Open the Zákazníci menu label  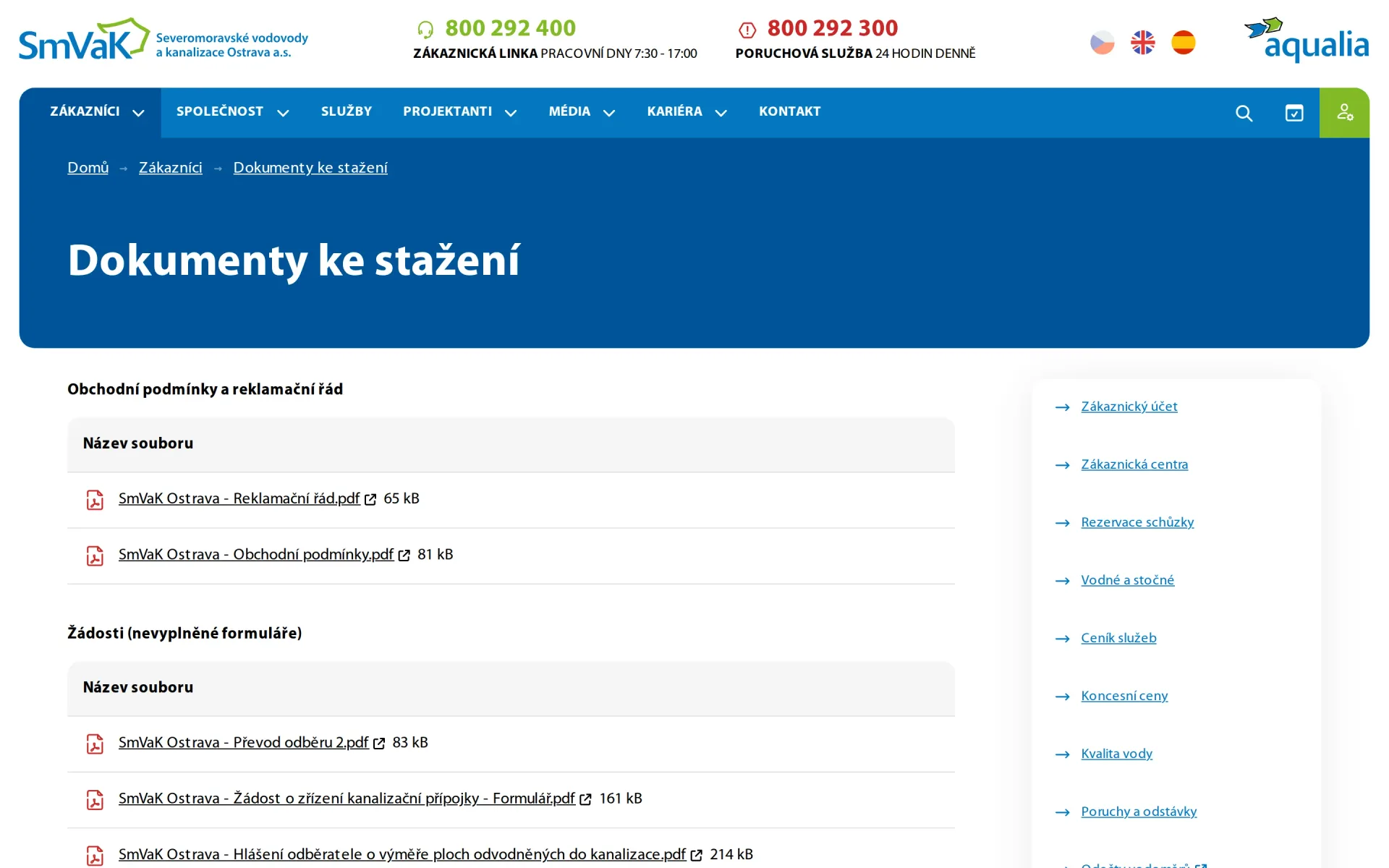[x=85, y=111]
